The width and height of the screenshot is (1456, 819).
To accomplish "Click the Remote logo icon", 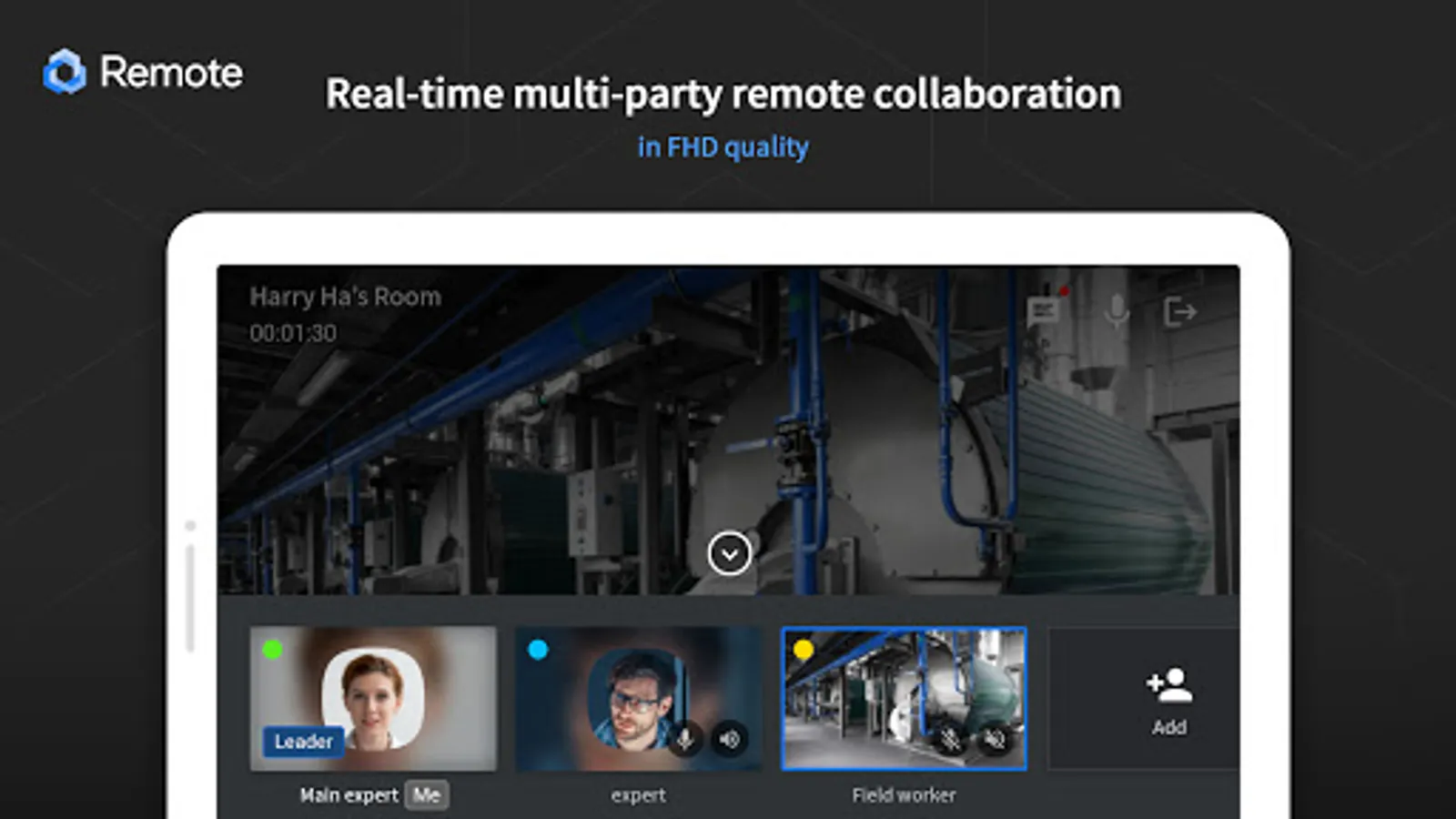I will [x=65, y=72].
